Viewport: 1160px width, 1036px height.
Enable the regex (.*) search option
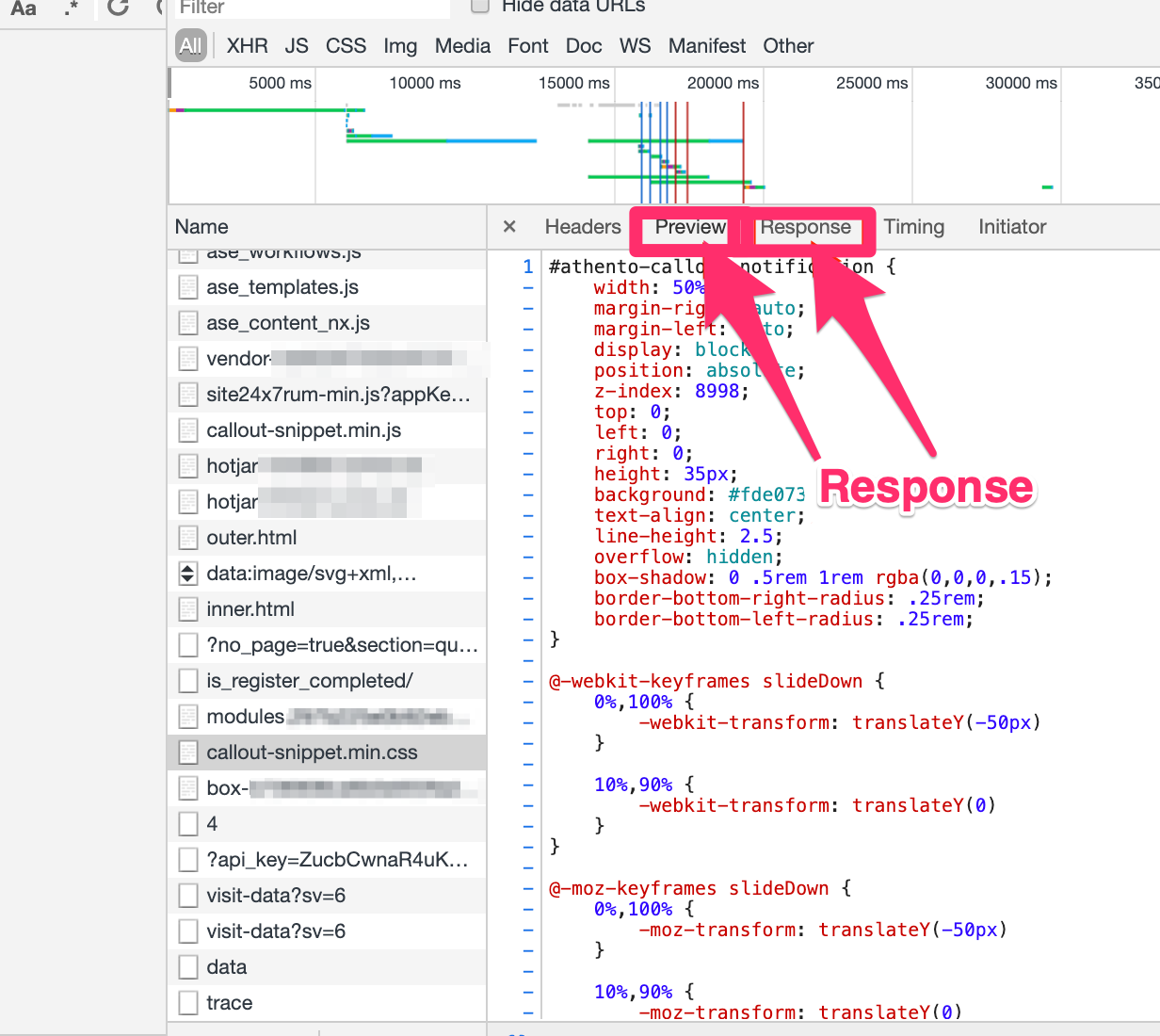click(x=72, y=8)
